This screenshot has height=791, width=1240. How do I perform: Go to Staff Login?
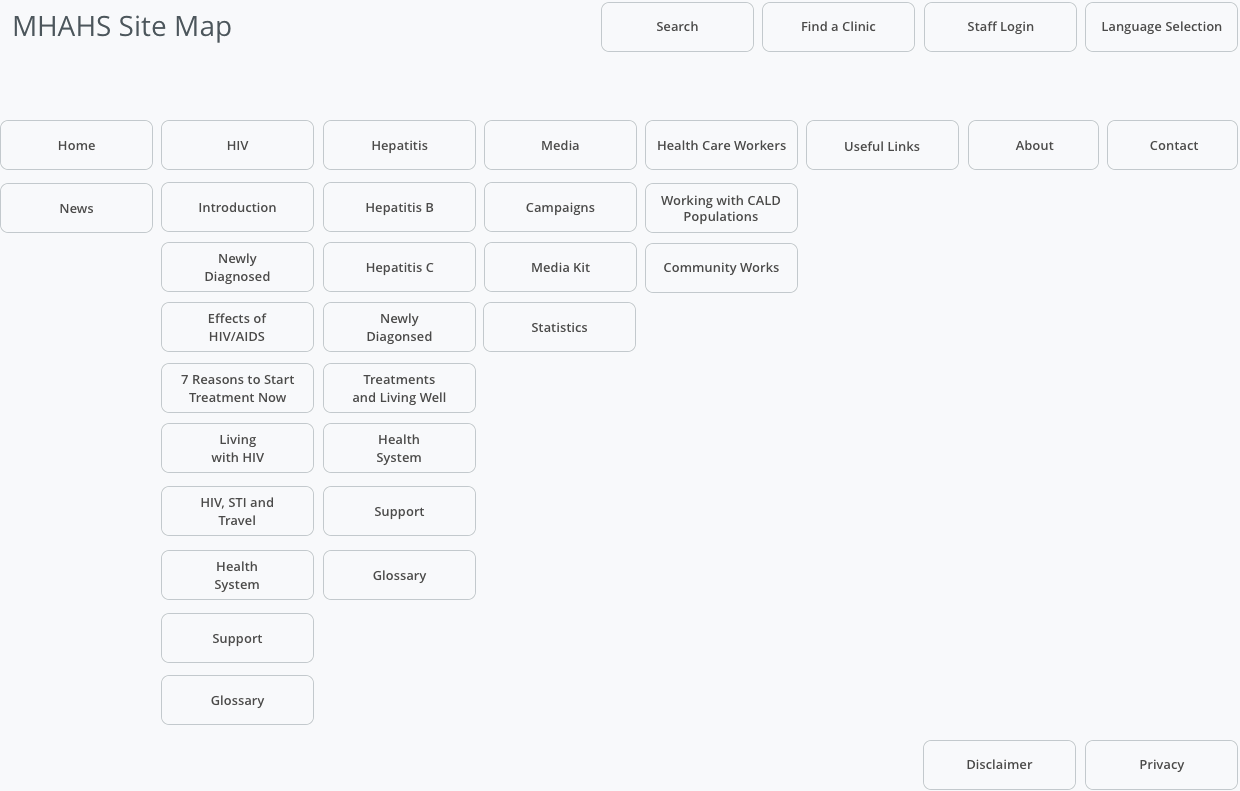[x=1000, y=27]
